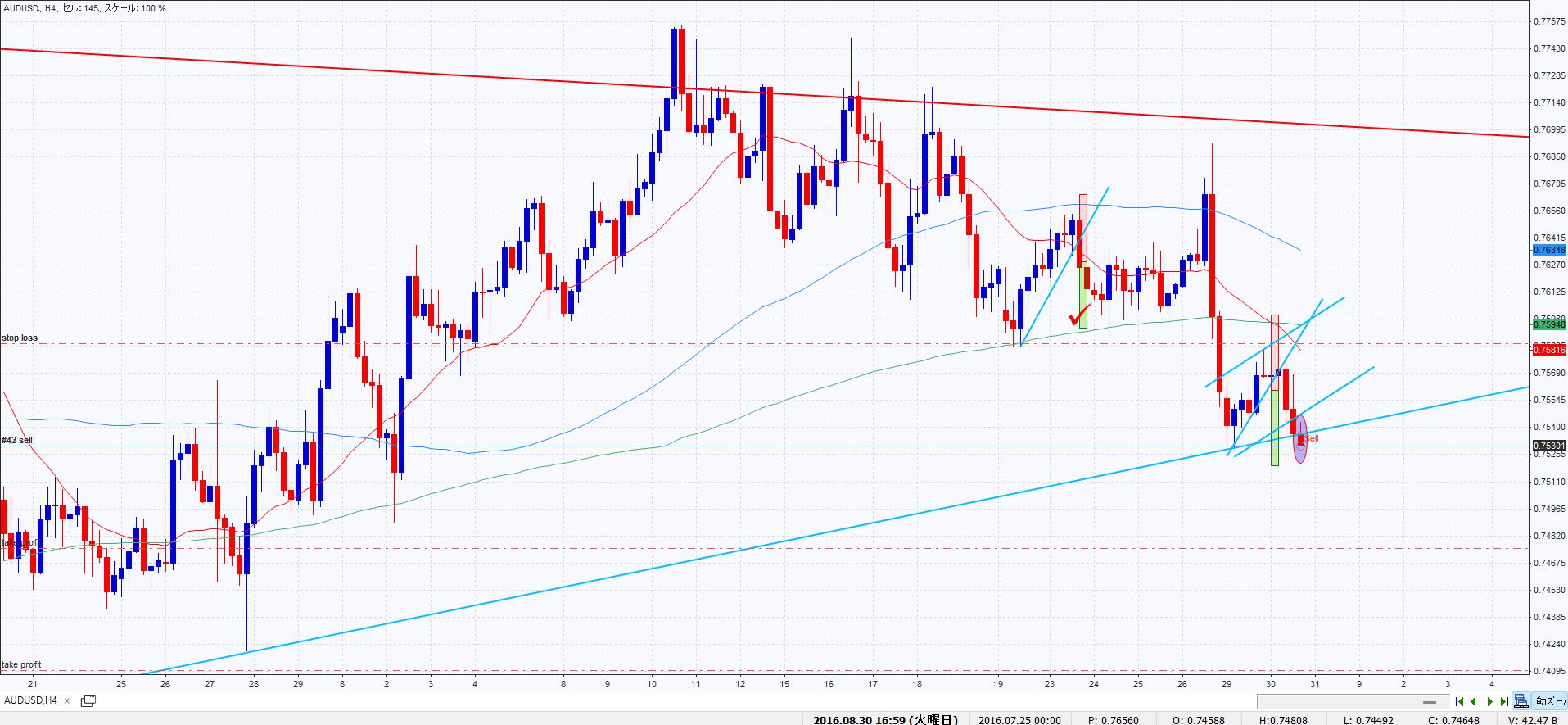Click the blue 0.76348 price label
The height and width of the screenshot is (725, 1568).
pos(1548,249)
